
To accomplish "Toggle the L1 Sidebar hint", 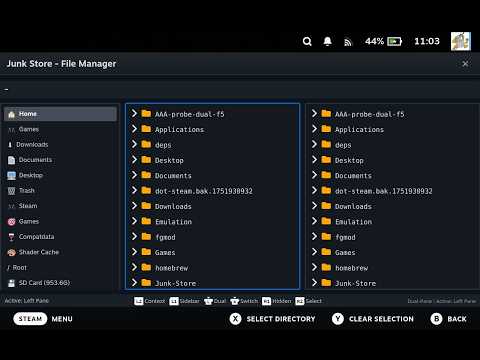I will coord(184,301).
